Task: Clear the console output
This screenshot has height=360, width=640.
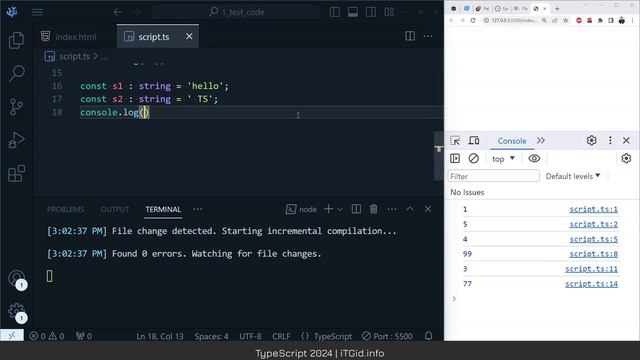Action: (x=473, y=158)
